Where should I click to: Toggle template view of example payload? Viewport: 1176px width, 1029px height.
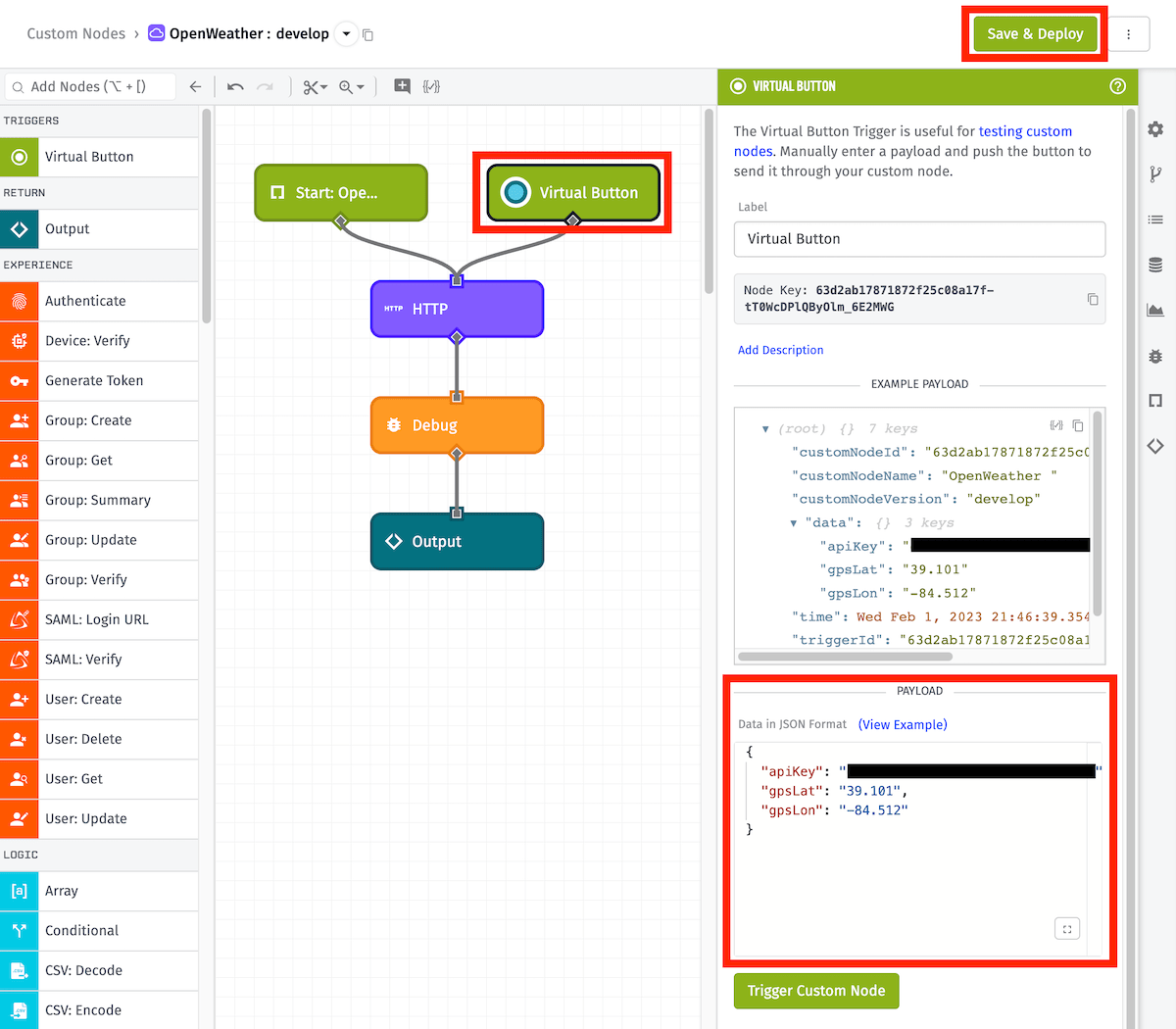pyautogui.click(x=1056, y=425)
